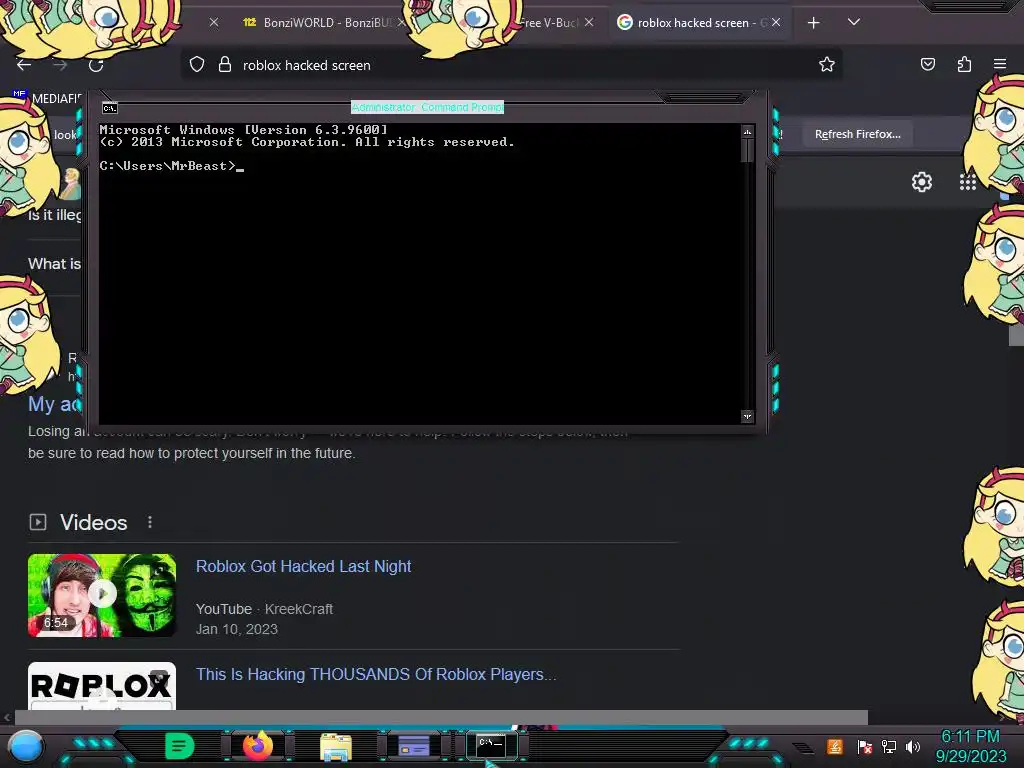Screen dimensions: 1024x768
Task: Go back with the Firefox back arrow
Action: [x=24, y=65]
